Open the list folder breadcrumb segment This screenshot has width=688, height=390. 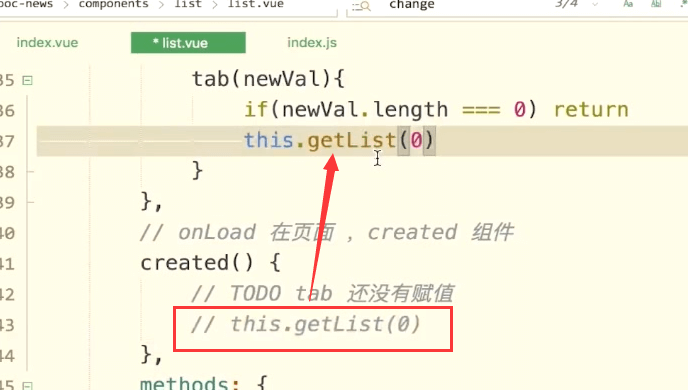coord(188,4)
